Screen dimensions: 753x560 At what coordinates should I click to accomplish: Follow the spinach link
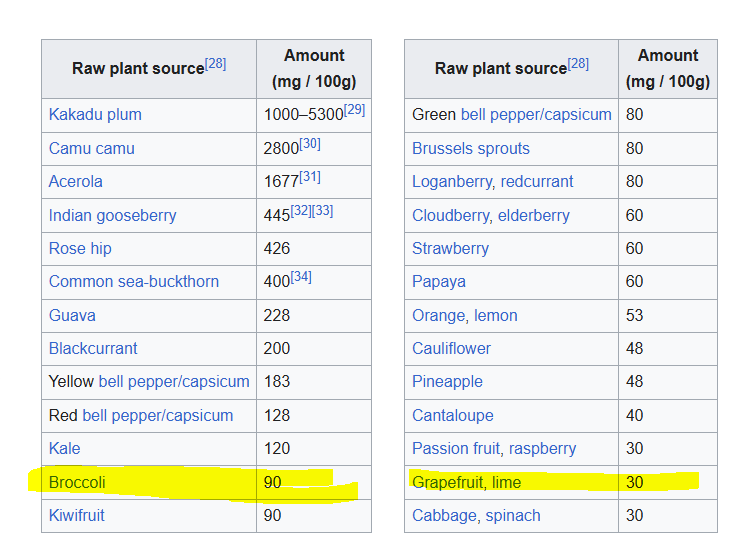click(x=513, y=515)
